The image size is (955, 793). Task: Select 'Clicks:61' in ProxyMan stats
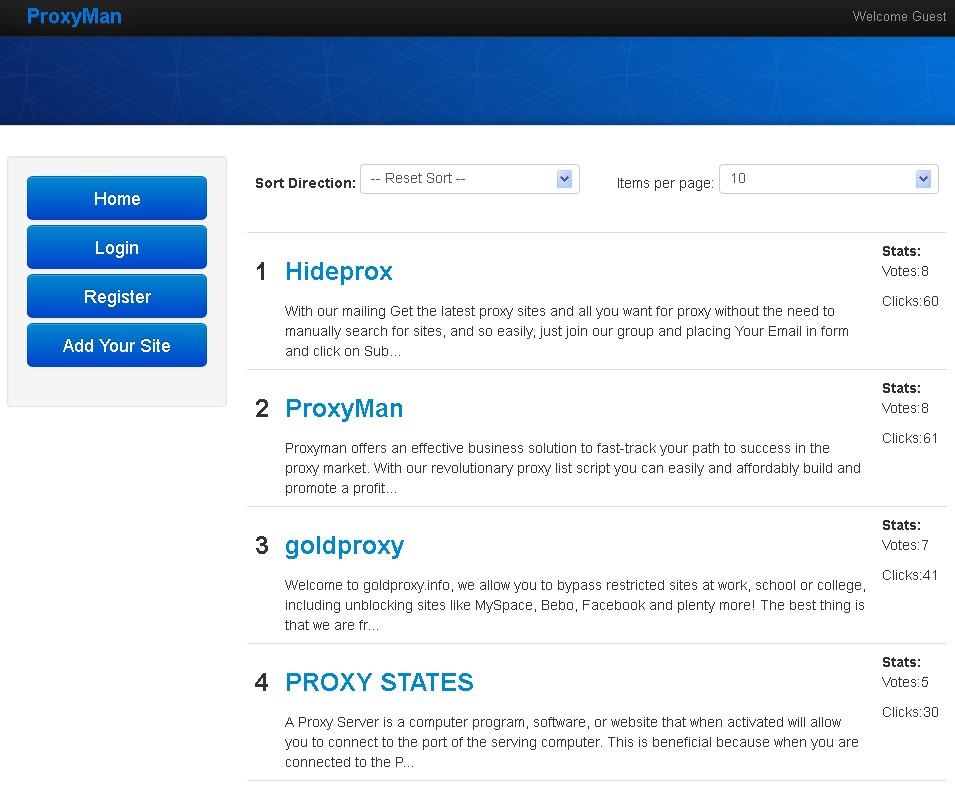click(x=910, y=438)
